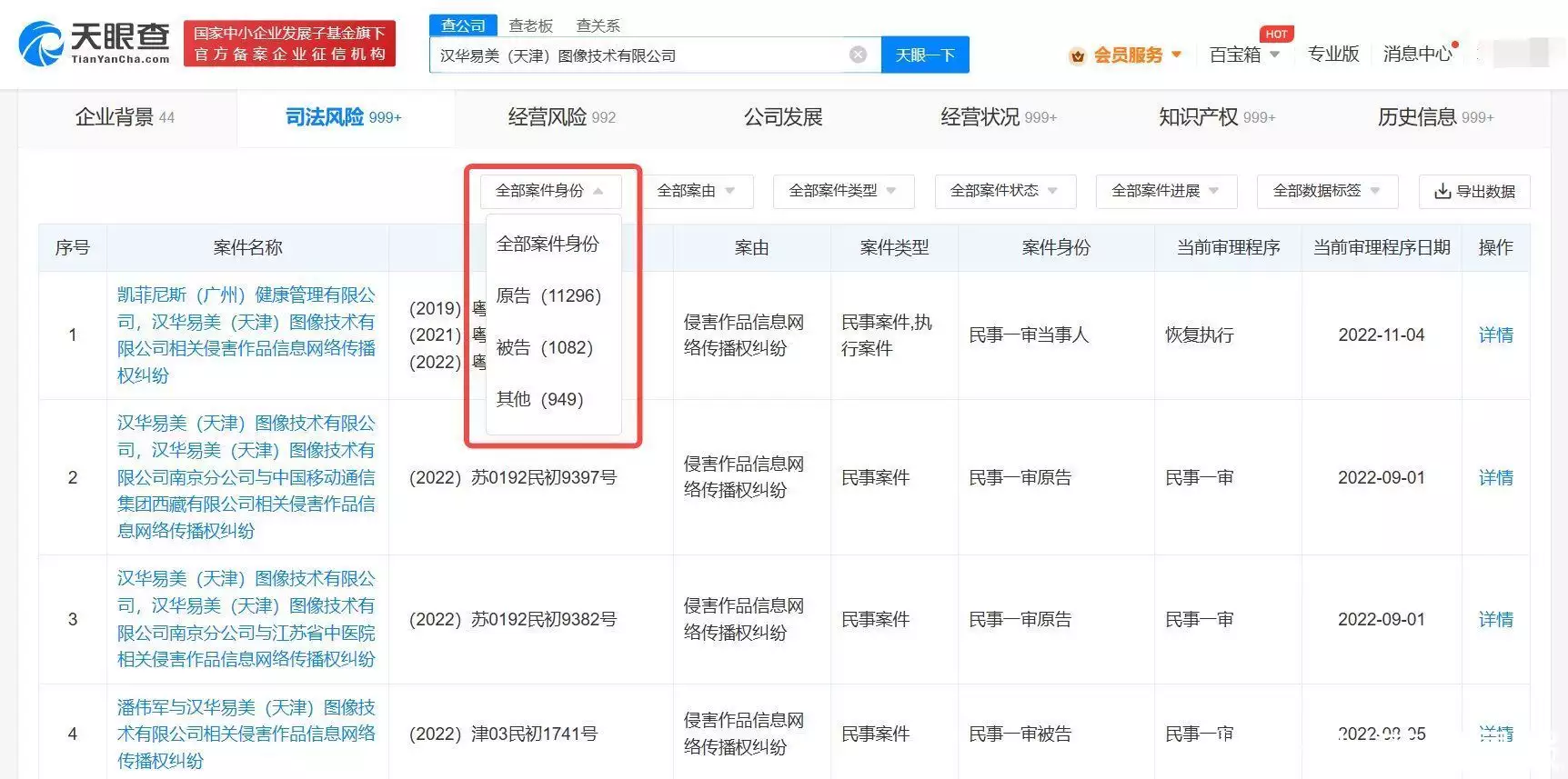1568x779 pixels.
Task: Click the date 2022-11-04
Action: coord(1382,335)
